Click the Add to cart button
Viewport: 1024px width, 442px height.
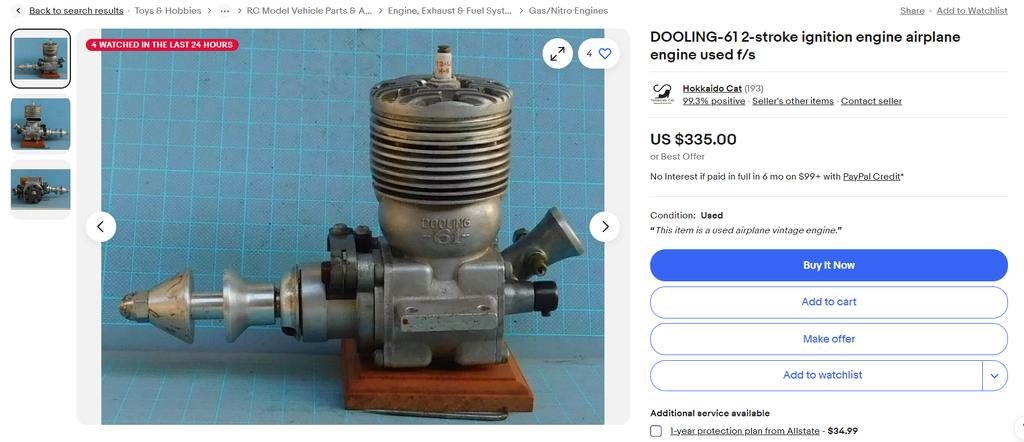tap(829, 302)
